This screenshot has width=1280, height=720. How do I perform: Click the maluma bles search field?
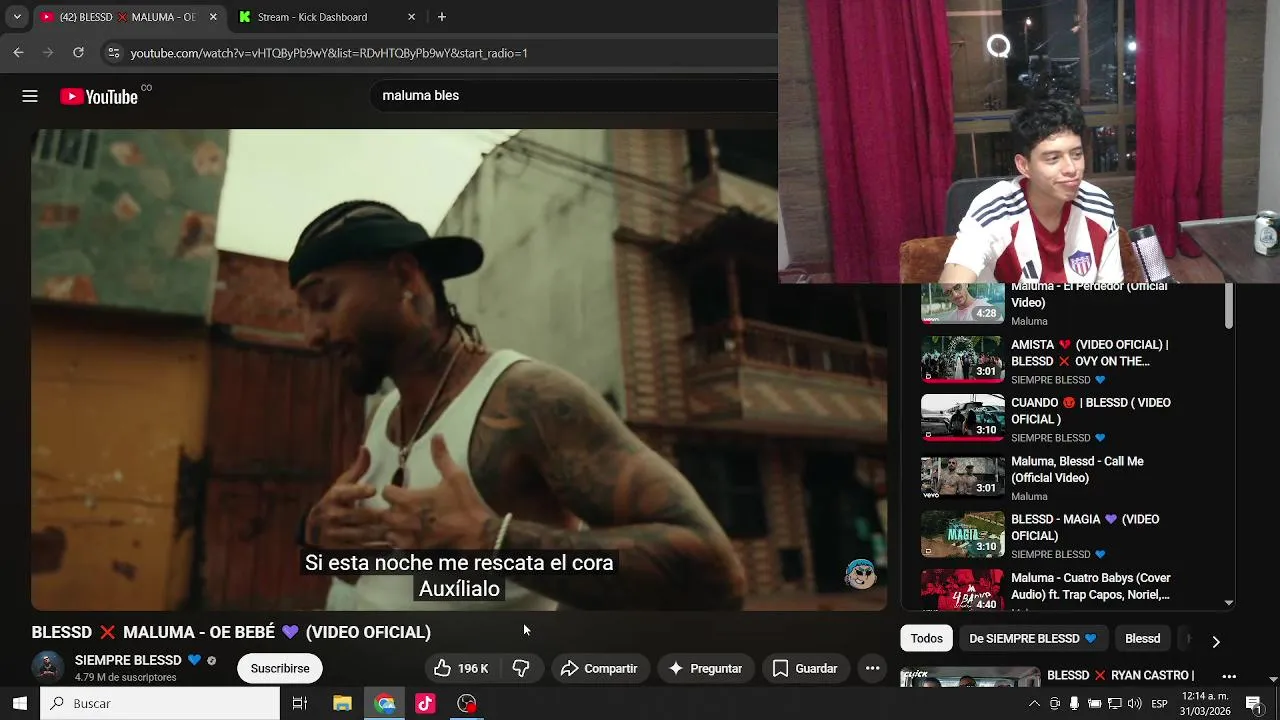(575, 96)
